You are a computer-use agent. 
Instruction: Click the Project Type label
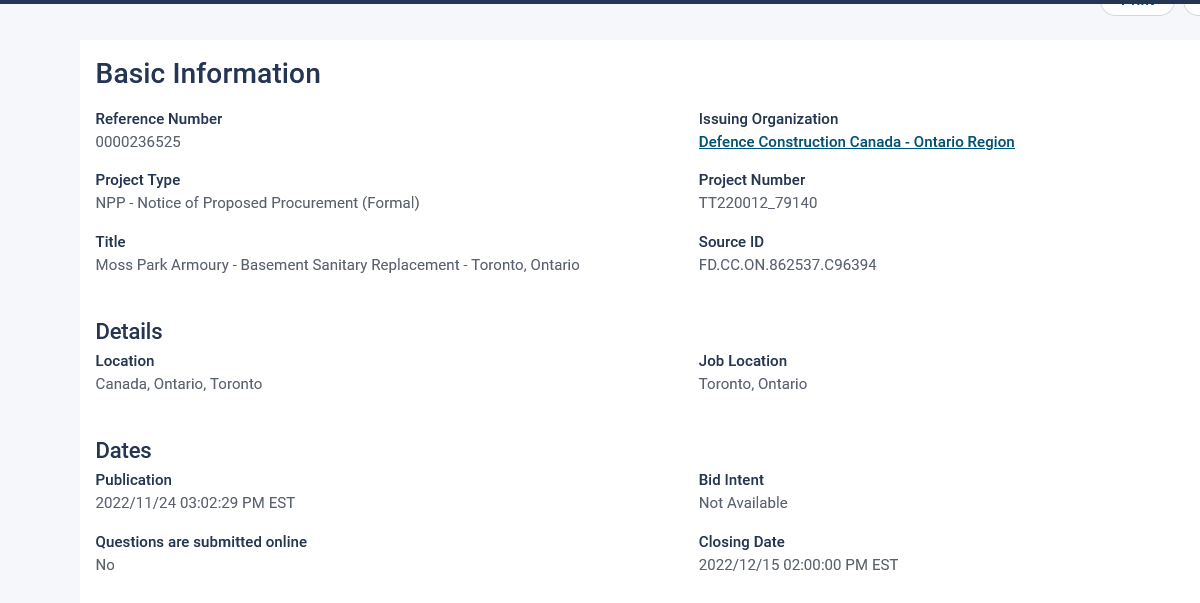138,180
